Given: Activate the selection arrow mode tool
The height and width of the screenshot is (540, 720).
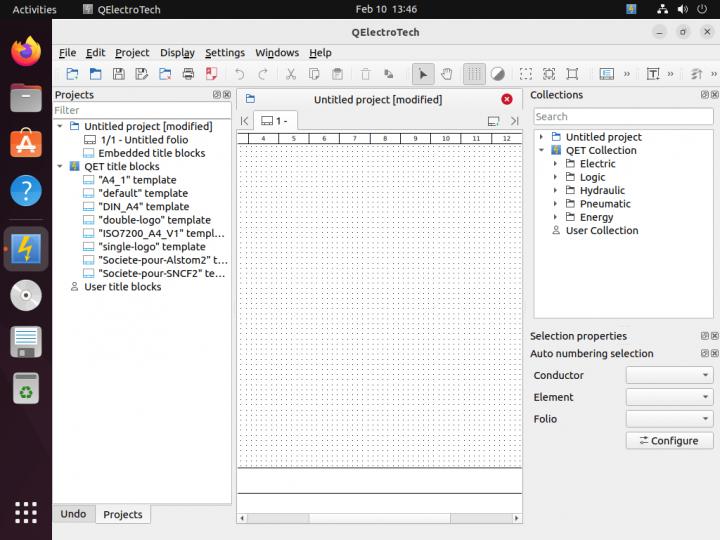Looking at the screenshot, I should coord(423,74).
